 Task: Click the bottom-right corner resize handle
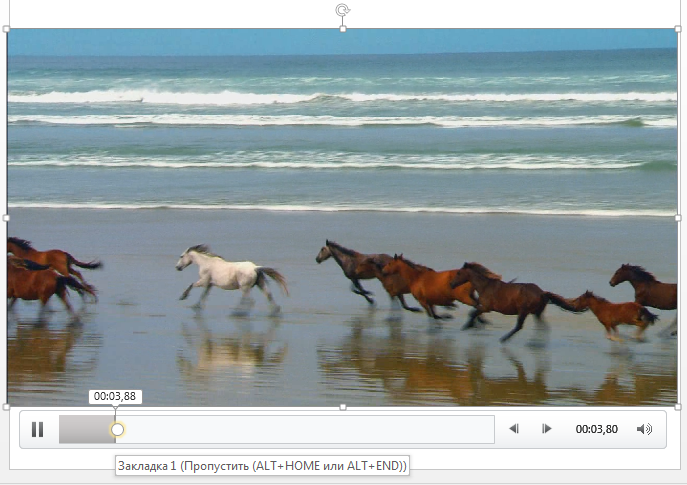click(x=678, y=407)
